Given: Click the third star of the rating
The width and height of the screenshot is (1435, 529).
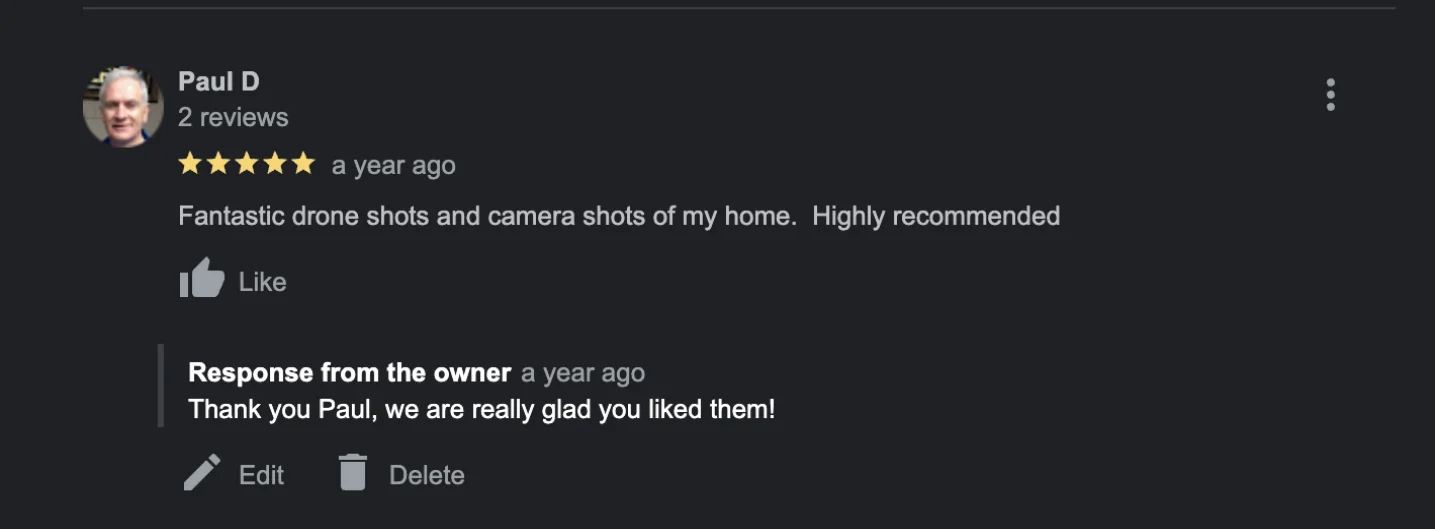Looking at the screenshot, I should [246, 164].
